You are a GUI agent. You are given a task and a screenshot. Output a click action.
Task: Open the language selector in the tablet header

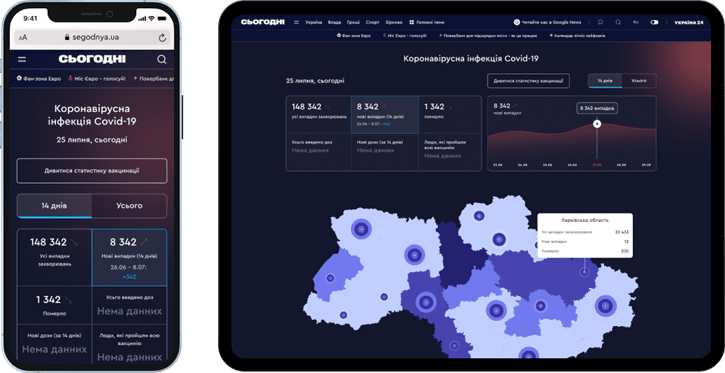tap(636, 22)
